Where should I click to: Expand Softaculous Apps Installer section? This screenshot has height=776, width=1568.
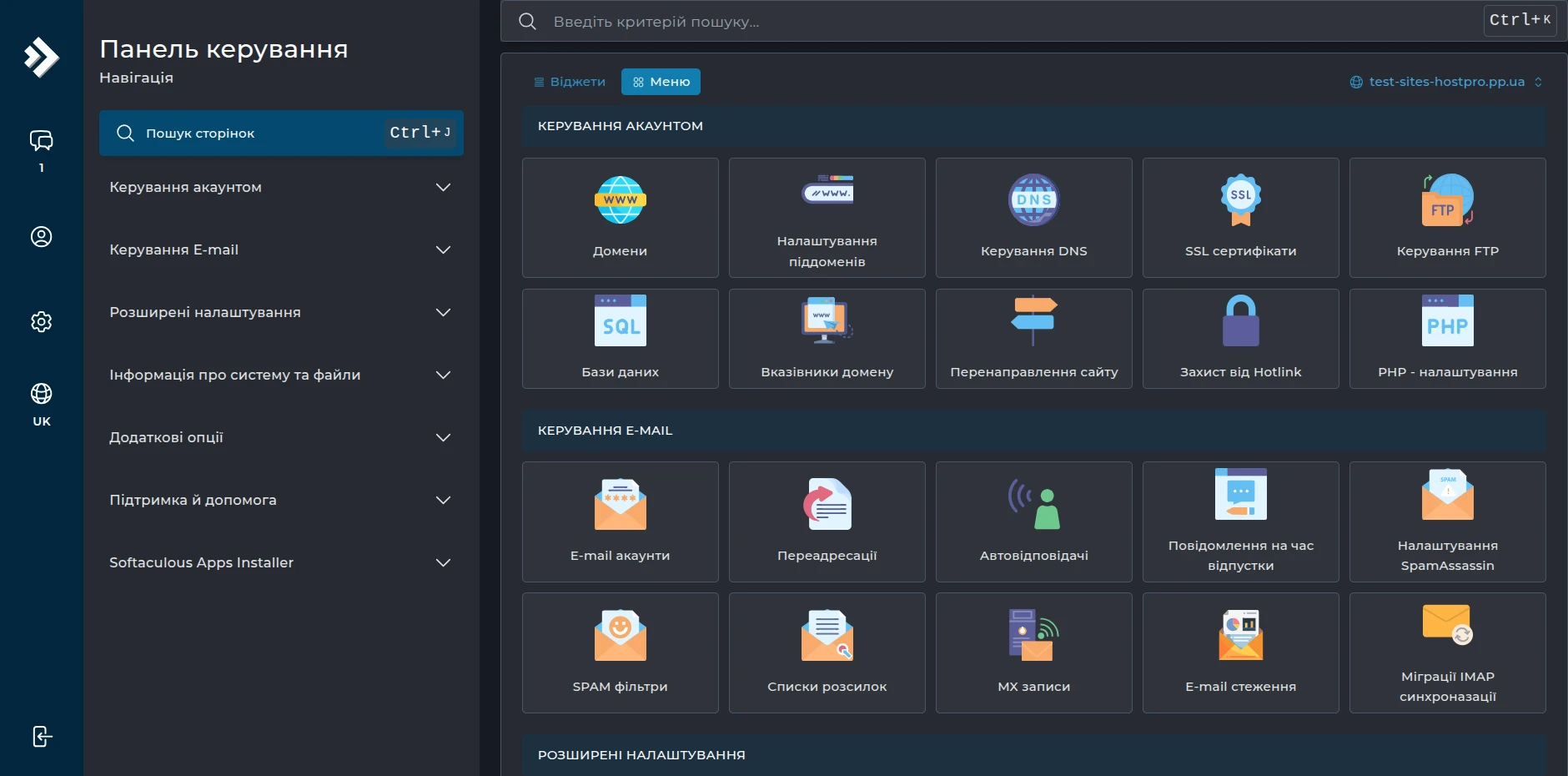[280, 562]
